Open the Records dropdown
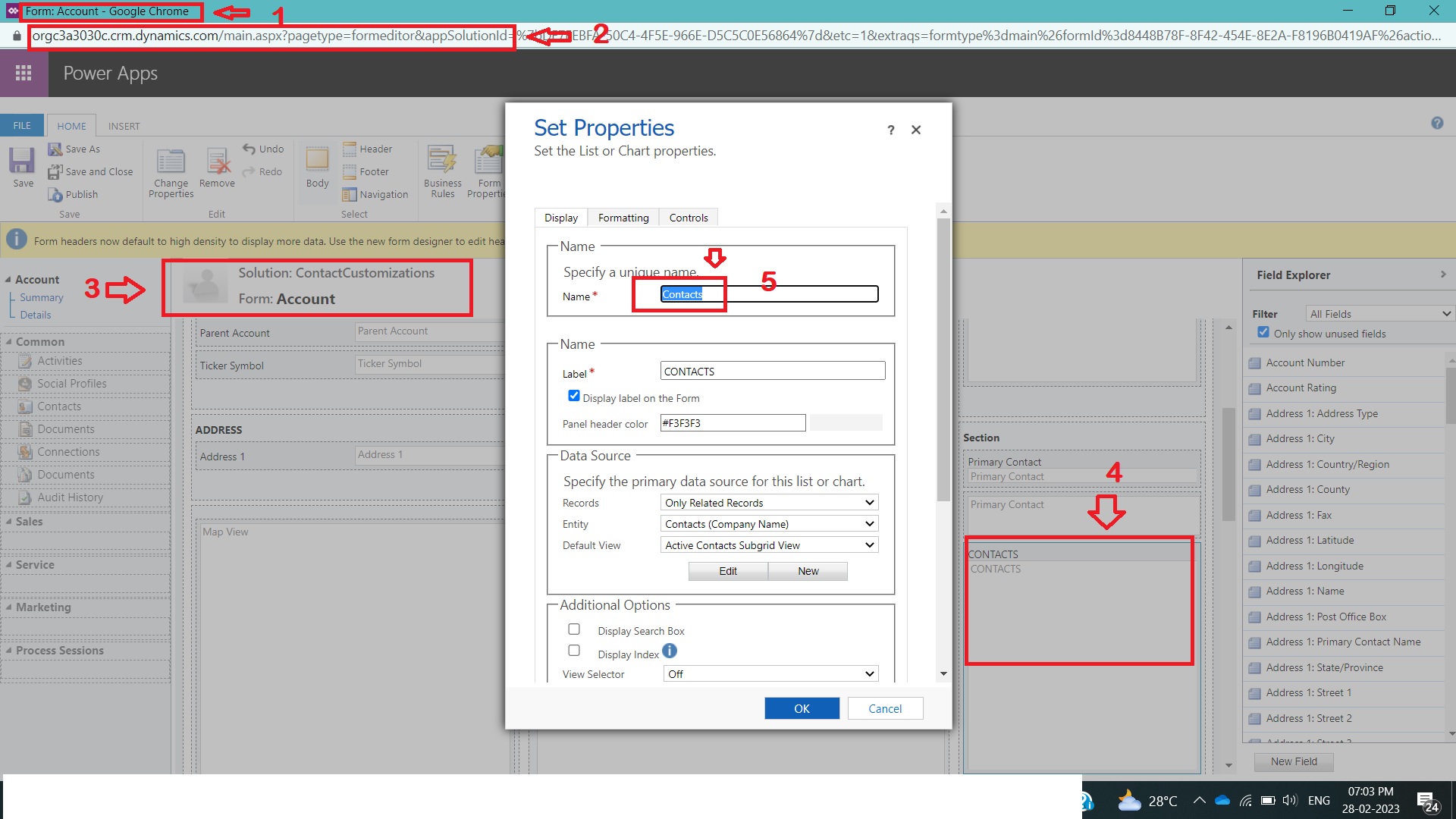The height and width of the screenshot is (819, 1456). coord(770,503)
